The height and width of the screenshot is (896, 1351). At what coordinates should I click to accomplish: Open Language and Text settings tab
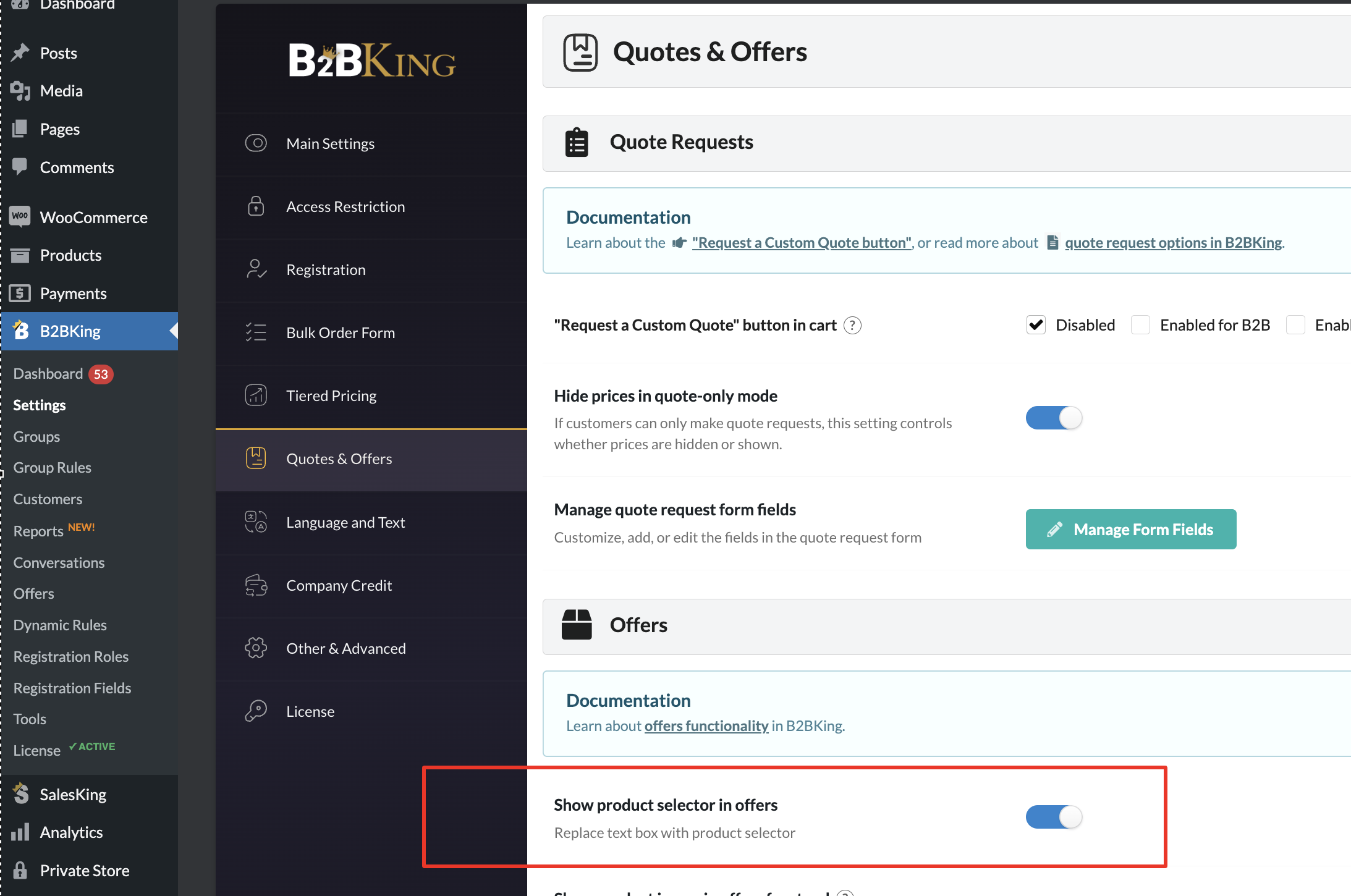click(x=371, y=522)
